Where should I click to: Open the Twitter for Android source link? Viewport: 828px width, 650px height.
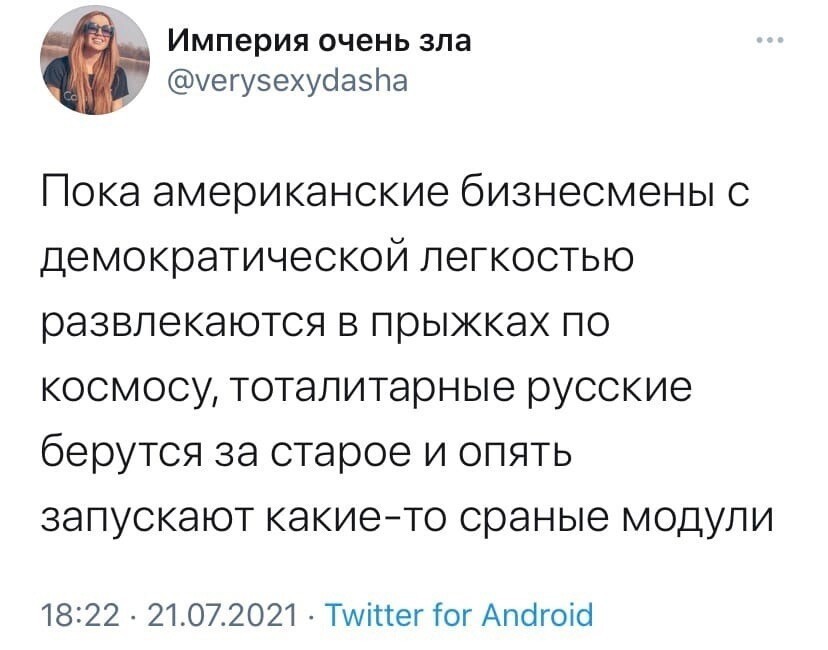(459, 616)
